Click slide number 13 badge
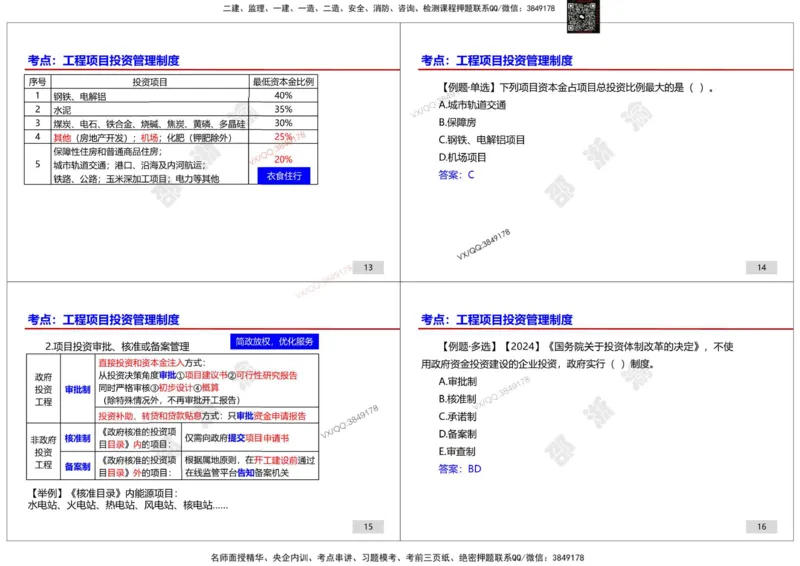The image size is (800, 566). [368, 267]
